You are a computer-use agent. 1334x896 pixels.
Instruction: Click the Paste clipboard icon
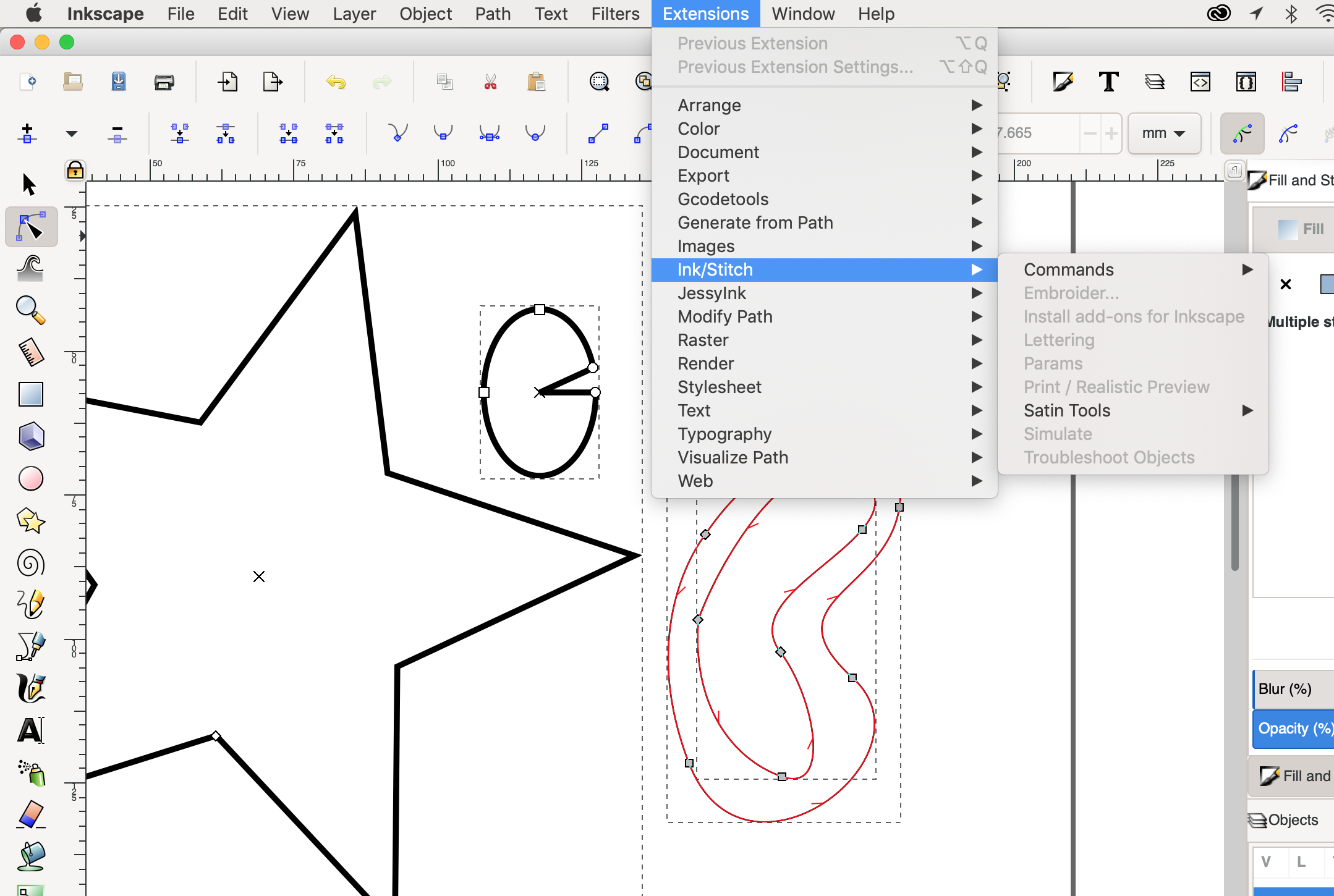[x=536, y=82]
